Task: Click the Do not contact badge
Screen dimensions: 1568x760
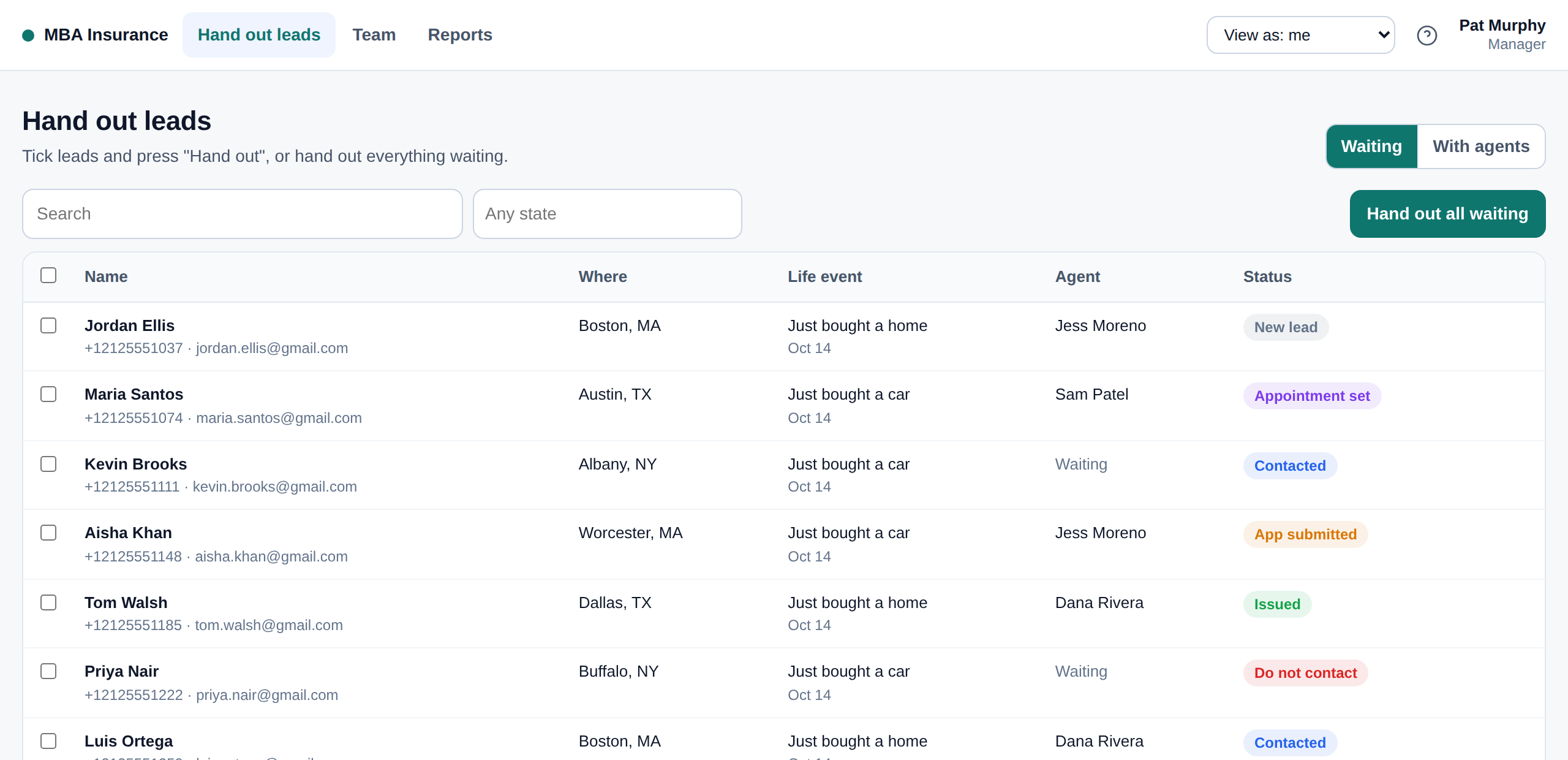Action: [x=1305, y=673]
